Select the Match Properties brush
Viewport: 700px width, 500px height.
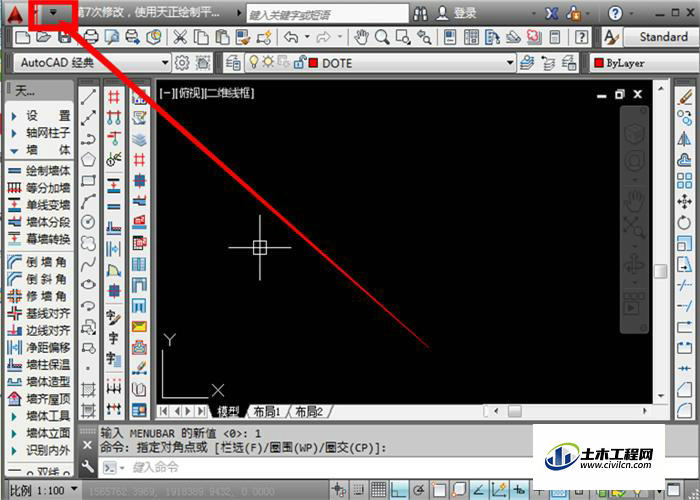243,37
